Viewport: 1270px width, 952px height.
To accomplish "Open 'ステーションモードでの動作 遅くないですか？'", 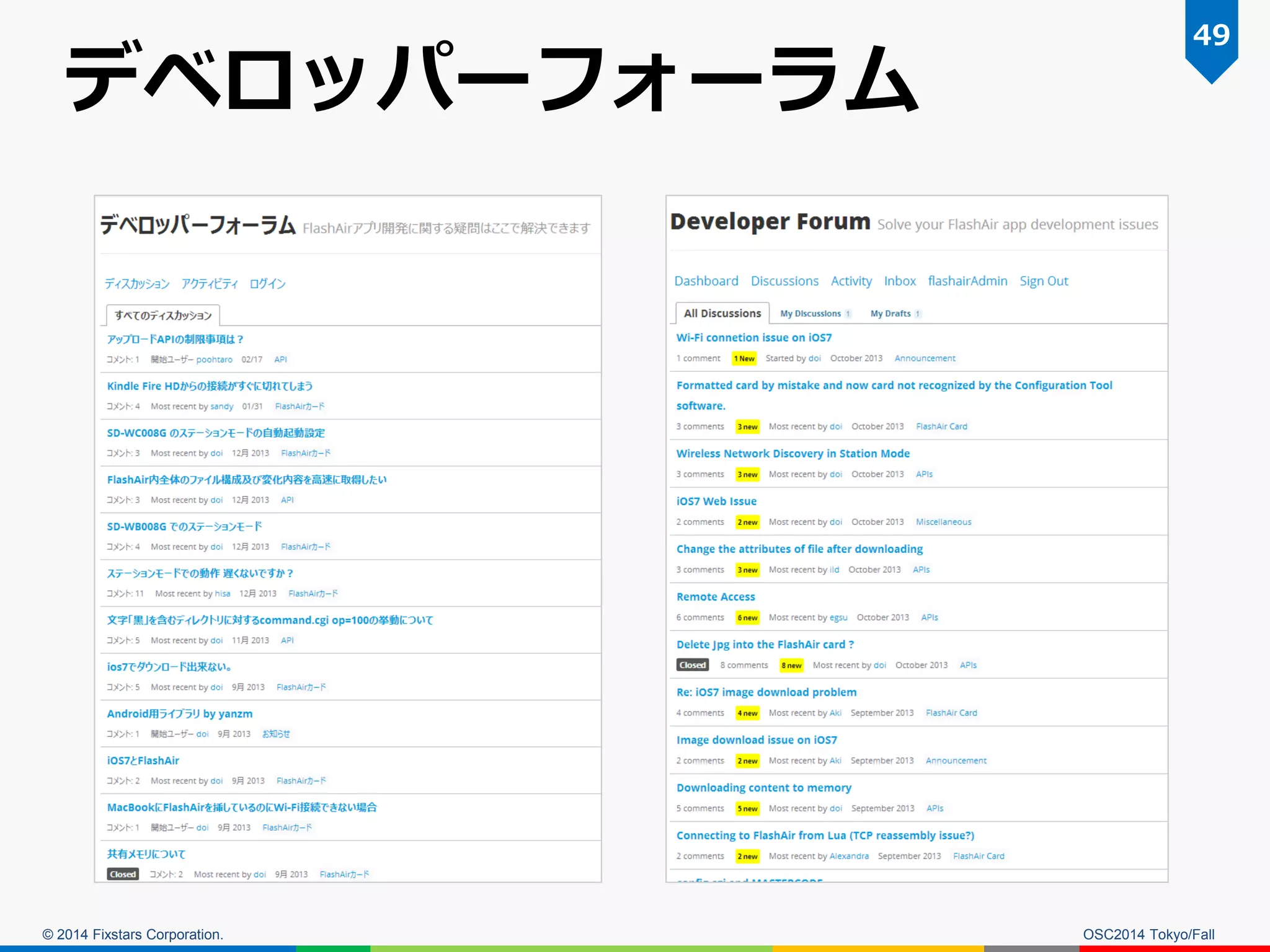I will pos(200,573).
